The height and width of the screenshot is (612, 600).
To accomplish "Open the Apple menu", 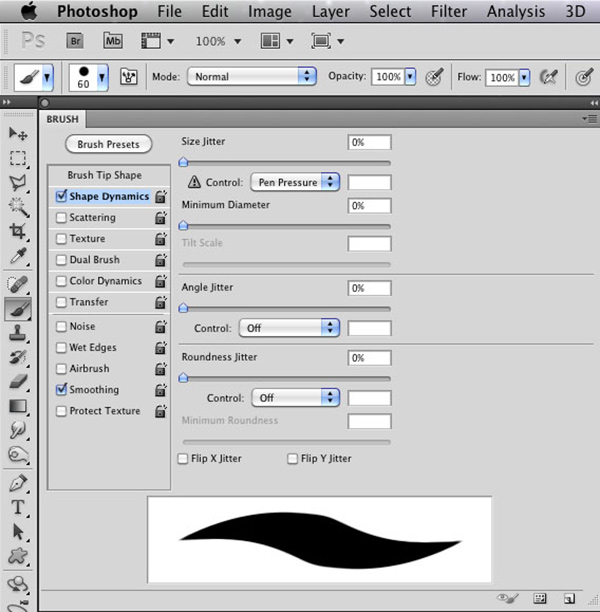I will [29, 11].
